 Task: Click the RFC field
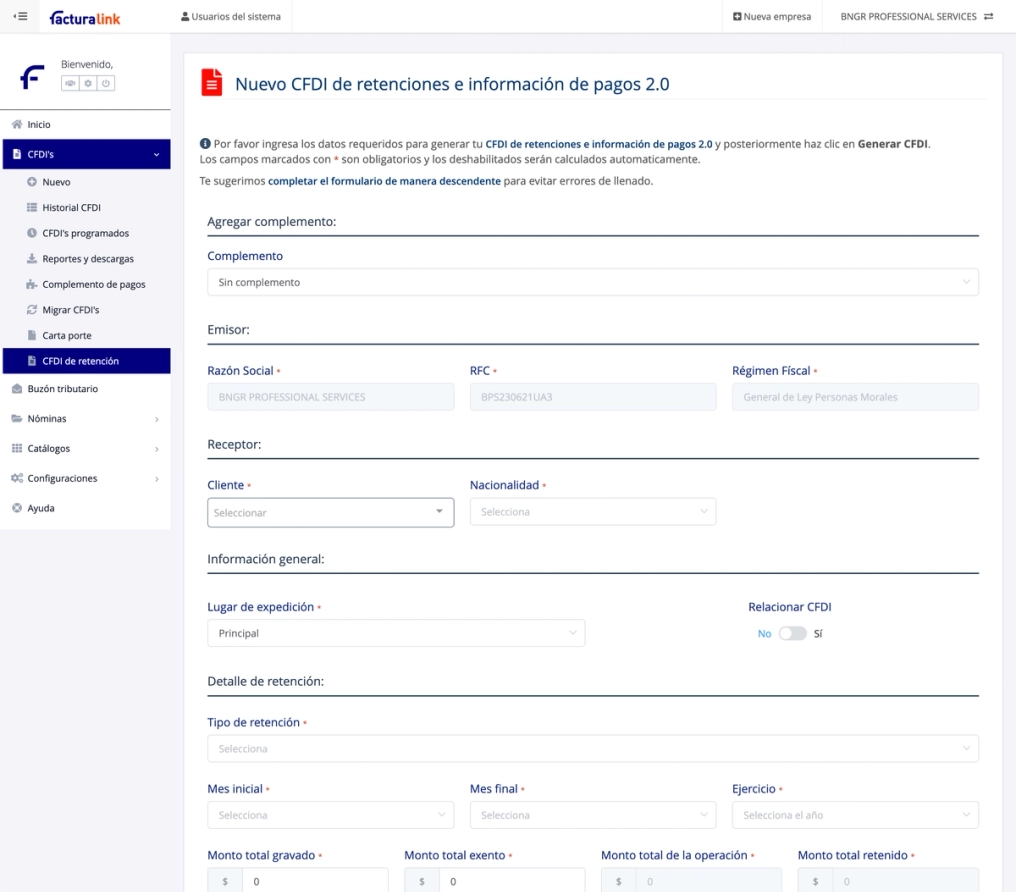pyautogui.click(x=593, y=397)
